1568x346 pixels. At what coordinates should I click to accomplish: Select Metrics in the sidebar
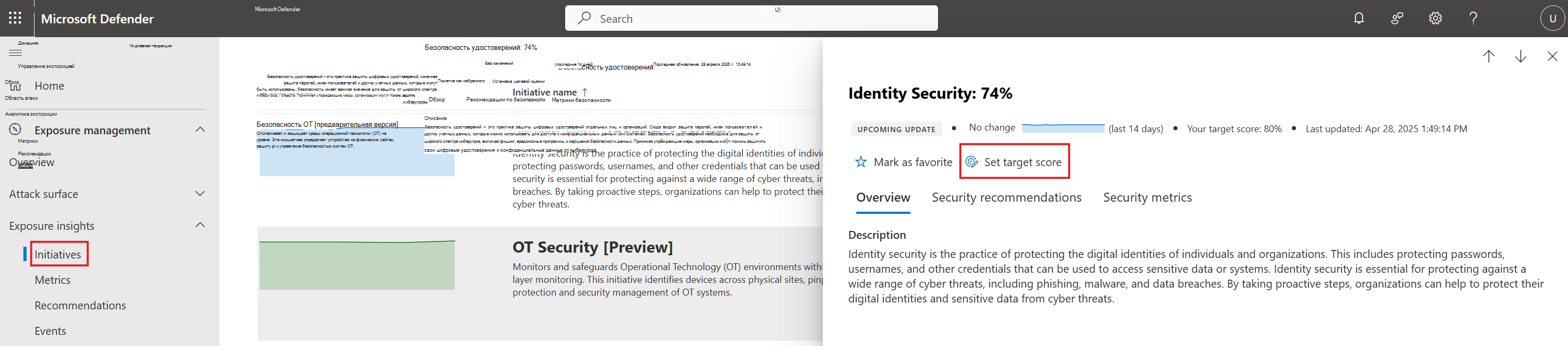coord(53,280)
